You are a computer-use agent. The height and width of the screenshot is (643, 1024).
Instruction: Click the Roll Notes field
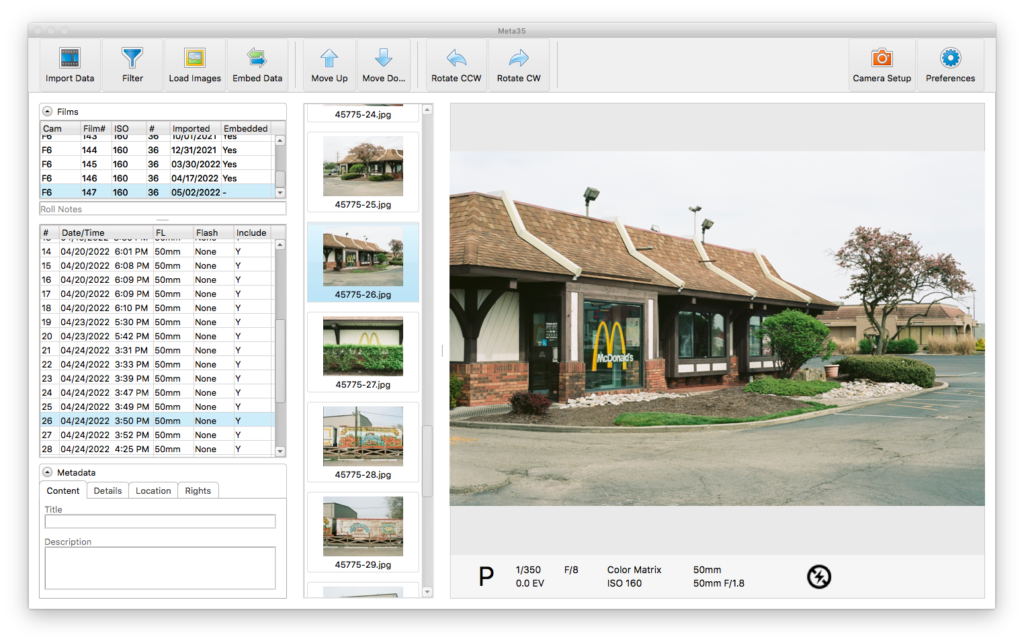point(163,210)
